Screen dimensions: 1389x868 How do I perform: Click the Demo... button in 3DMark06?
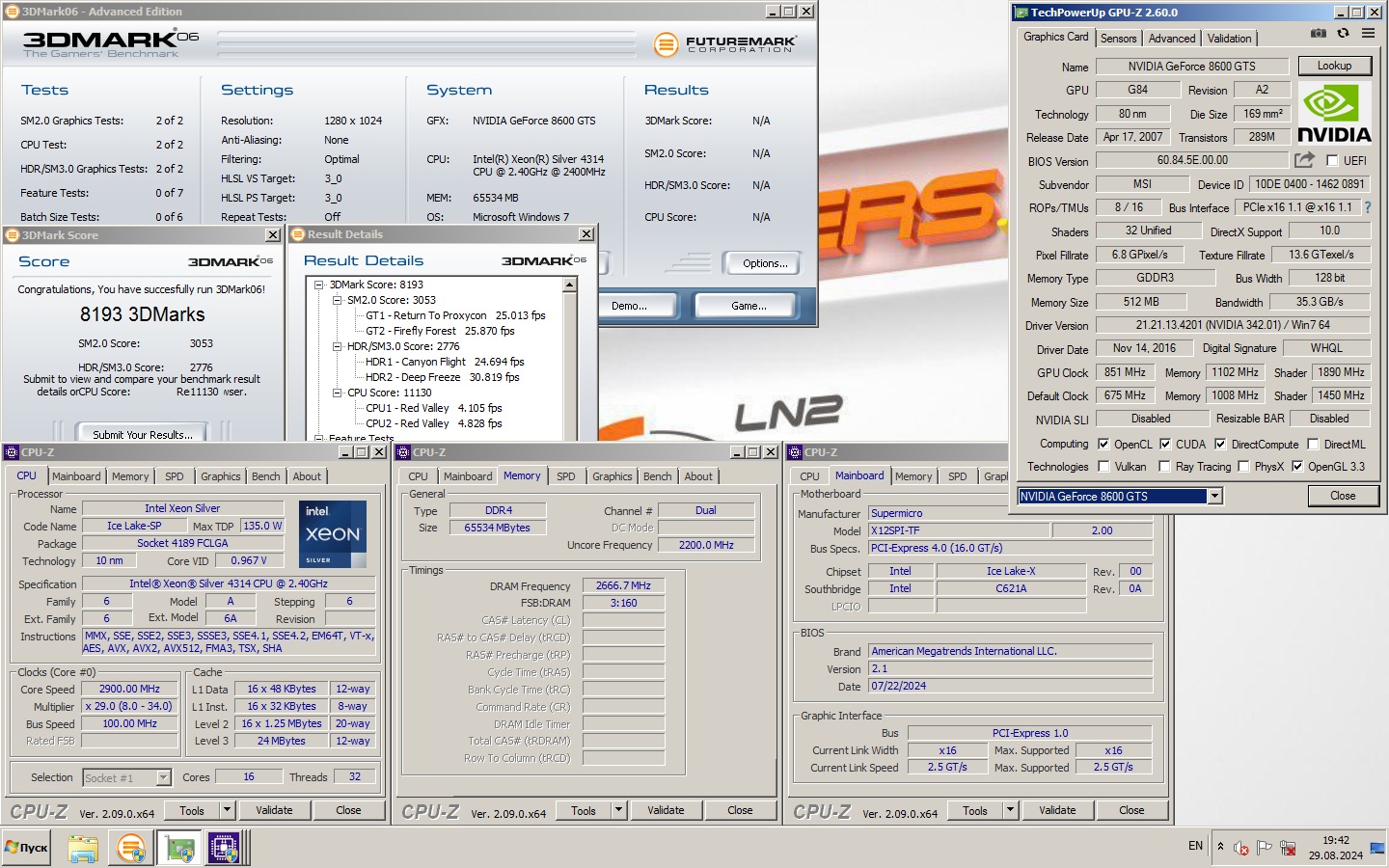pyautogui.click(x=629, y=306)
